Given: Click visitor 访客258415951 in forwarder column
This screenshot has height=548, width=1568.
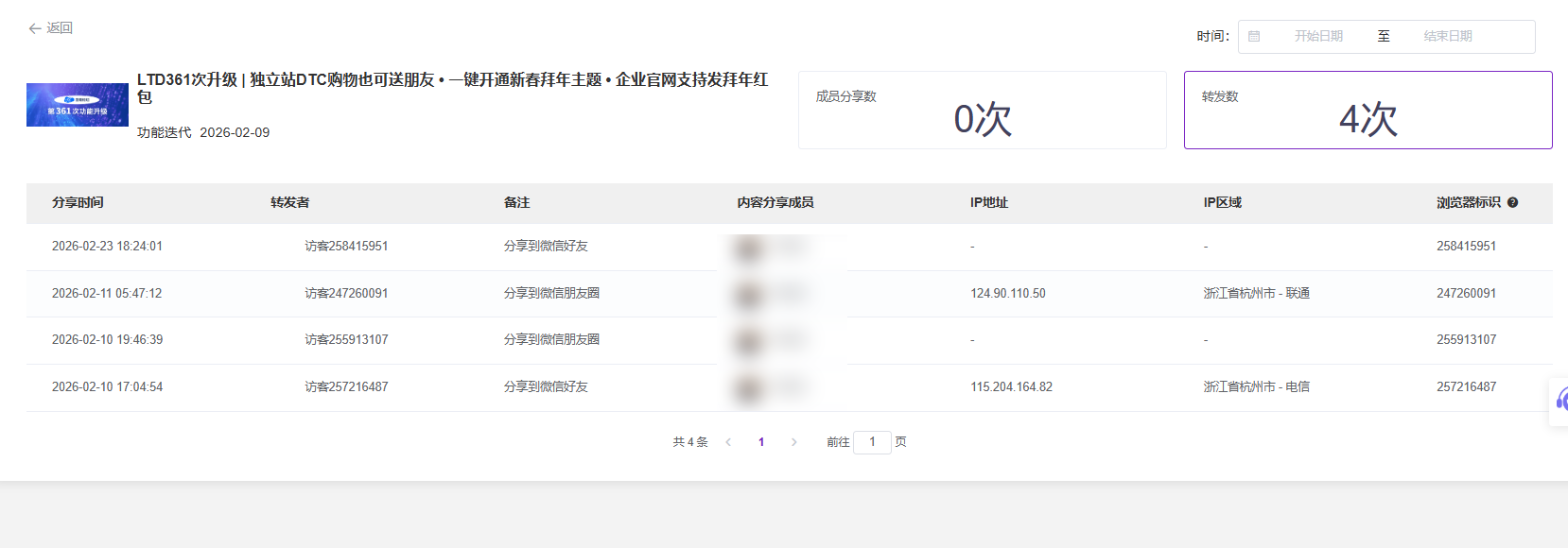Looking at the screenshot, I should (346, 246).
